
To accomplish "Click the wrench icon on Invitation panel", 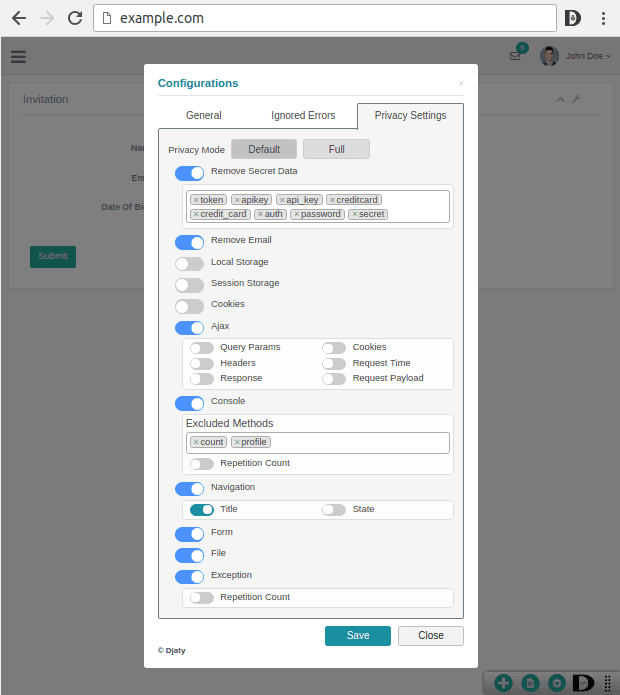I will click(576, 99).
